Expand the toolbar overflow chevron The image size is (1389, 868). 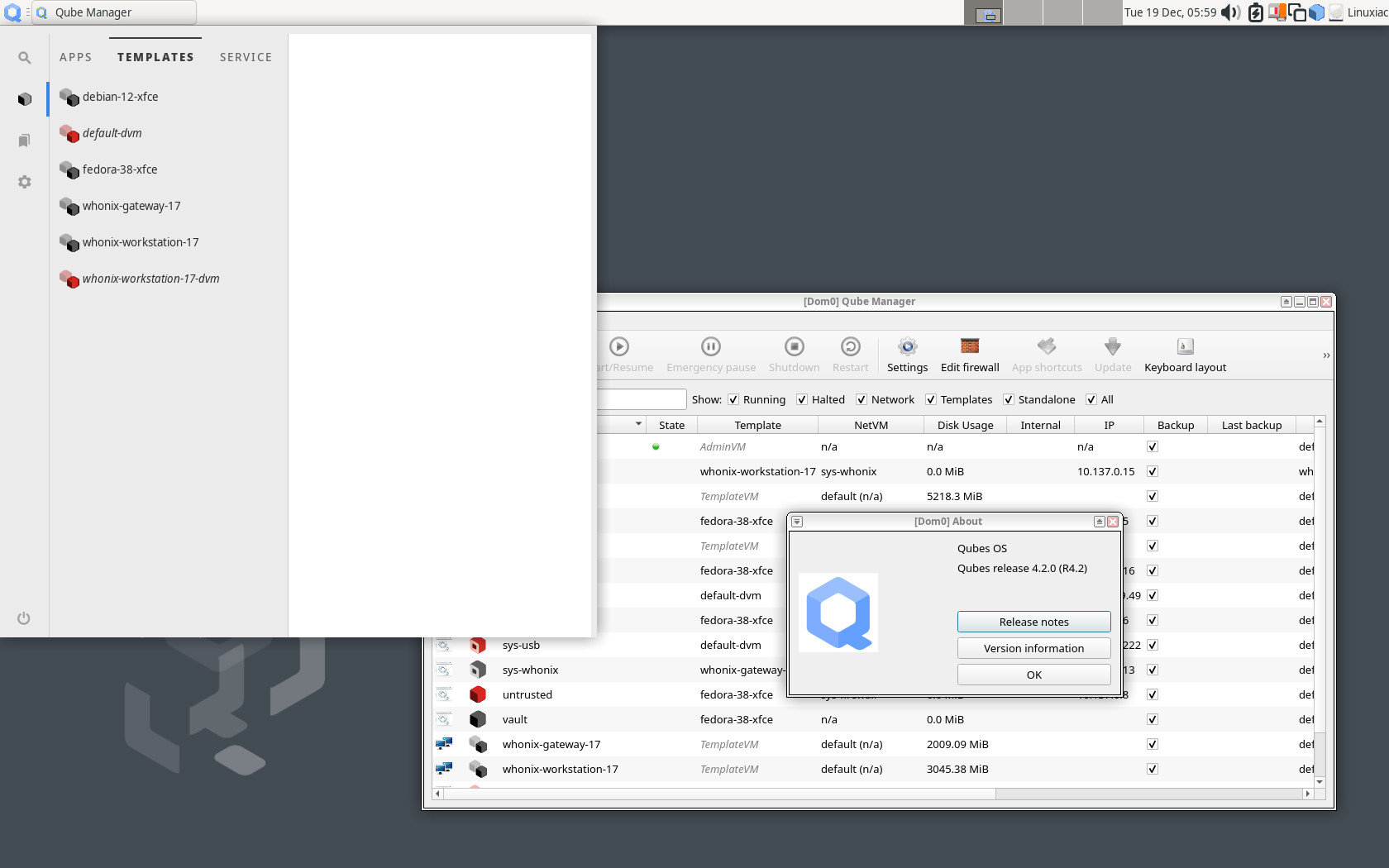[x=1326, y=355]
